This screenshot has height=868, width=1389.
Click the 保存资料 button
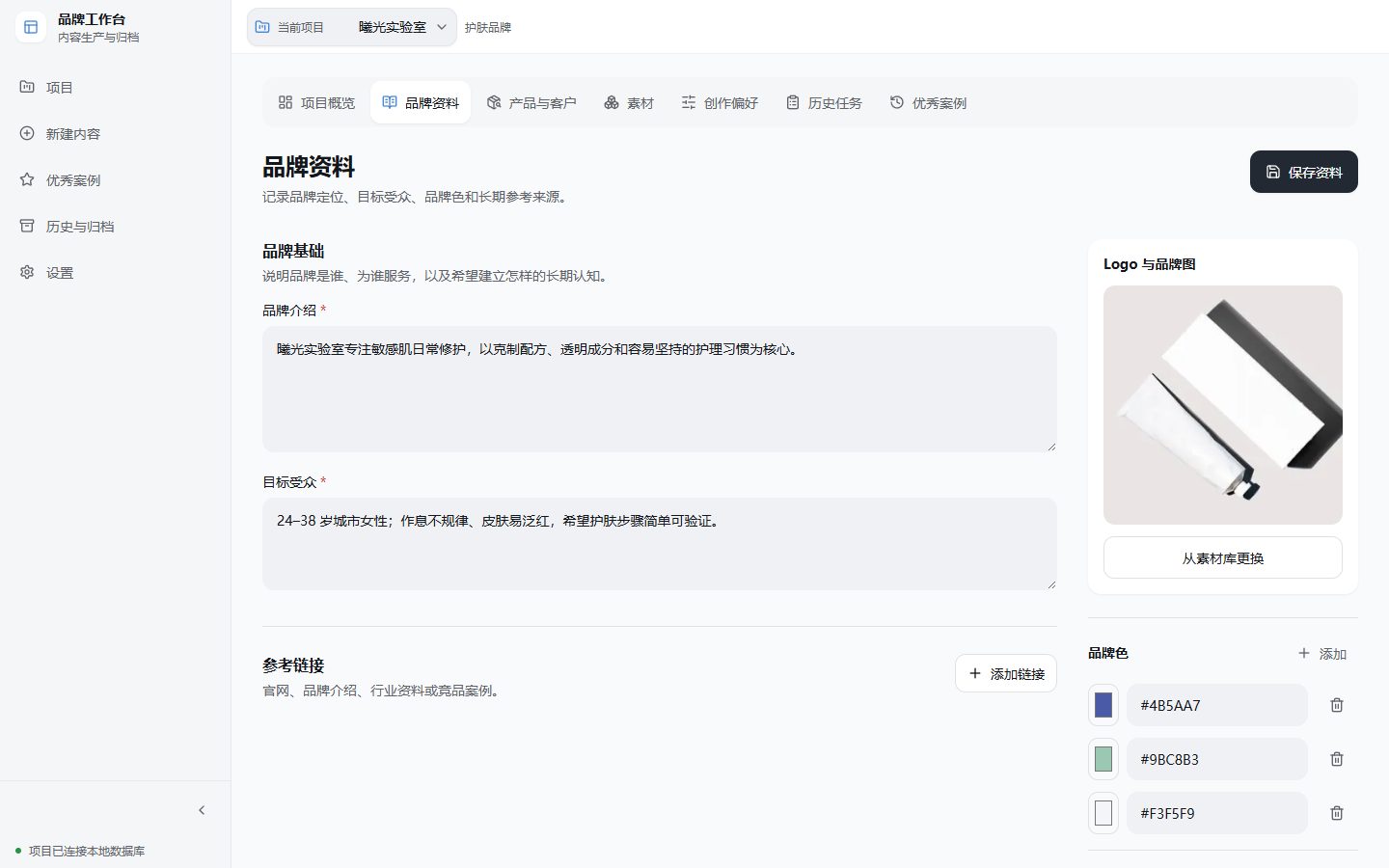click(1304, 172)
